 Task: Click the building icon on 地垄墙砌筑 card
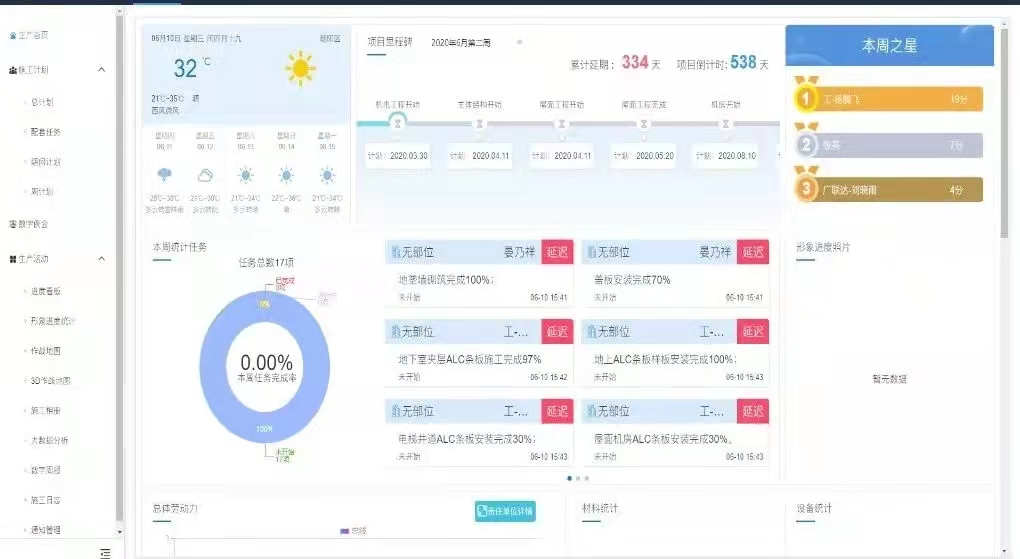(396, 252)
